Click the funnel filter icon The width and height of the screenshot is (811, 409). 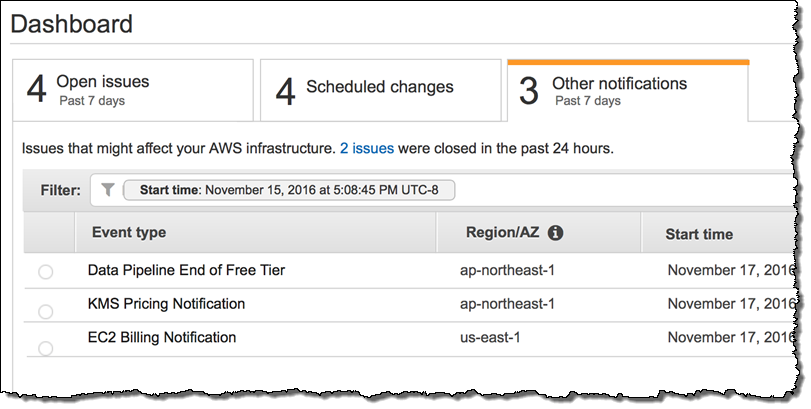pos(108,190)
